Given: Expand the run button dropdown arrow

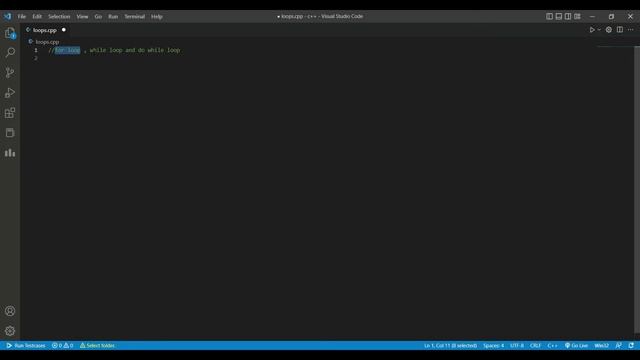Looking at the screenshot, I should pyautogui.click(x=599, y=30).
